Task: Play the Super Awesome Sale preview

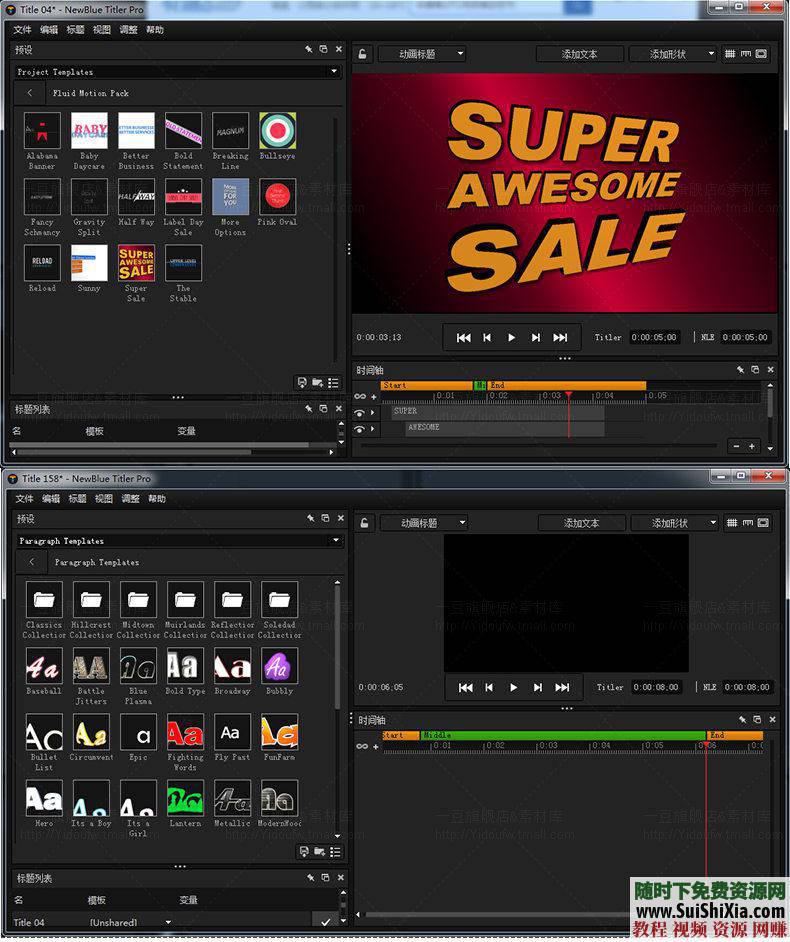Action: pos(511,338)
